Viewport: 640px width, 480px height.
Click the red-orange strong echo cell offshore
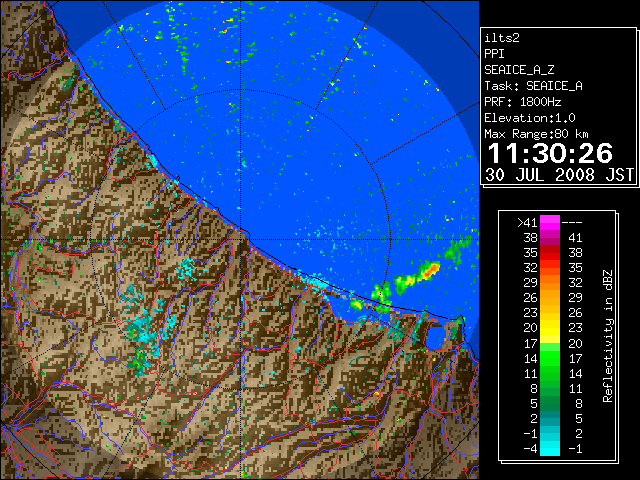coord(429,272)
